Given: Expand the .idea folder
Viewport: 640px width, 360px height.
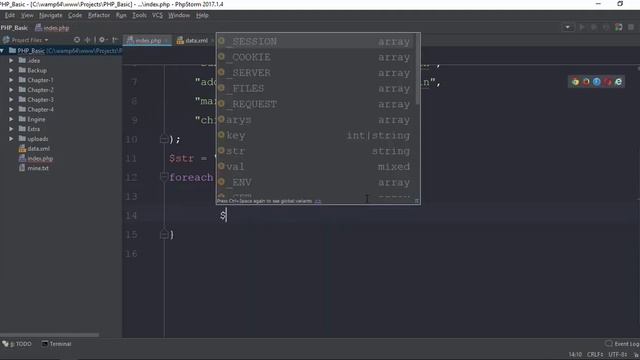Looking at the screenshot, I should pyautogui.click(x=11, y=60).
